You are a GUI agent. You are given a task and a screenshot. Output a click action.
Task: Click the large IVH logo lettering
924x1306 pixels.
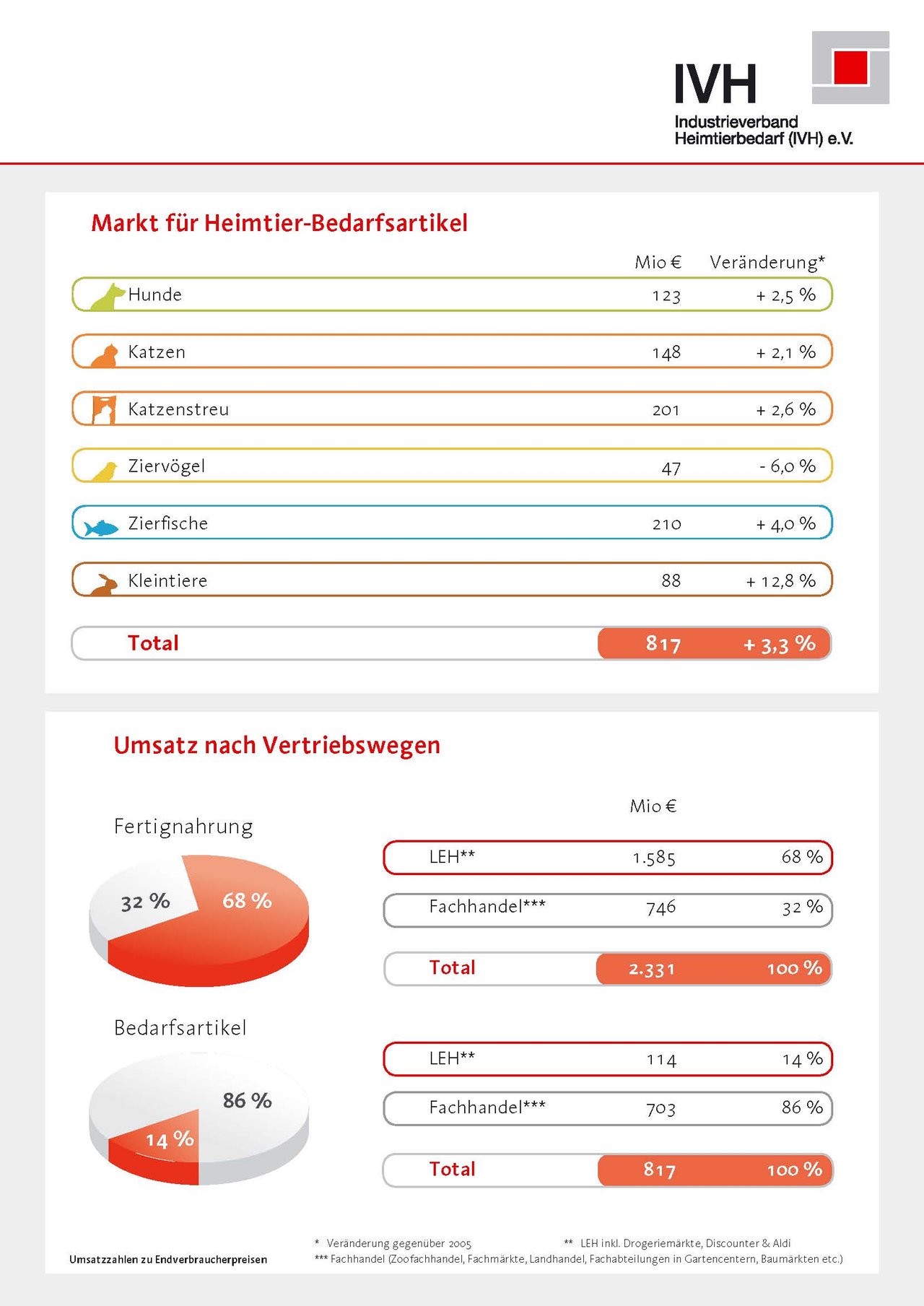715,84
